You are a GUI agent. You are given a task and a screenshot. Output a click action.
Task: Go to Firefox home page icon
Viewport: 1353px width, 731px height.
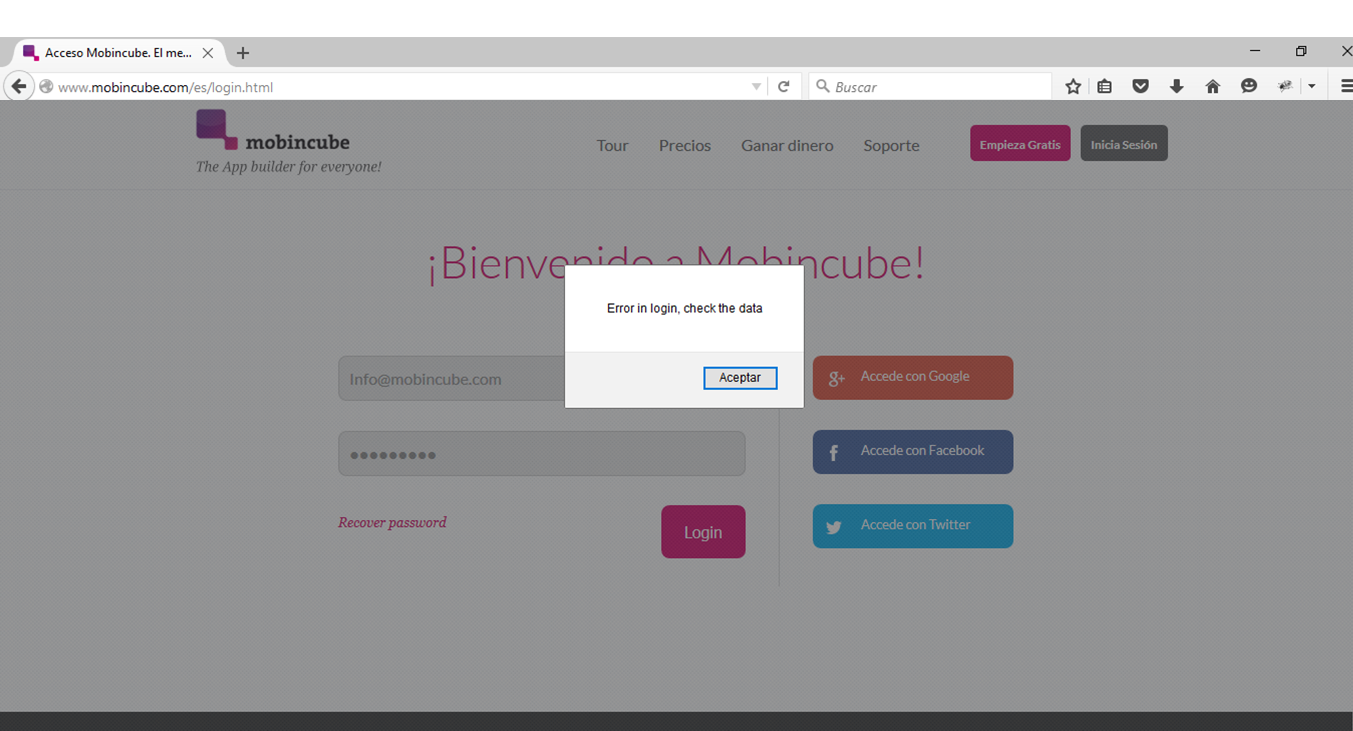(1213, 87)
